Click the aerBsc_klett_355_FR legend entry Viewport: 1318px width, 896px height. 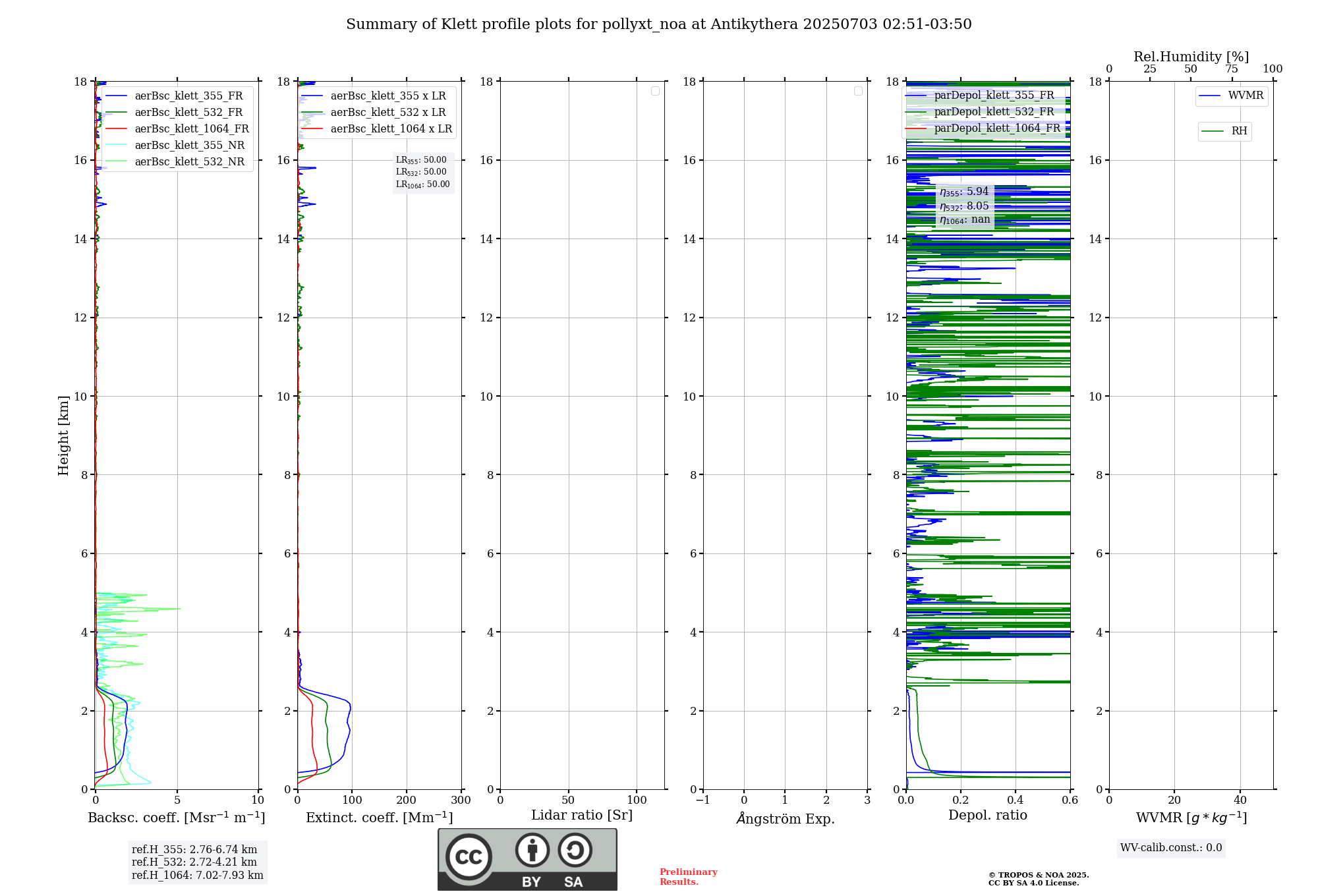click(x=177, y=96)
